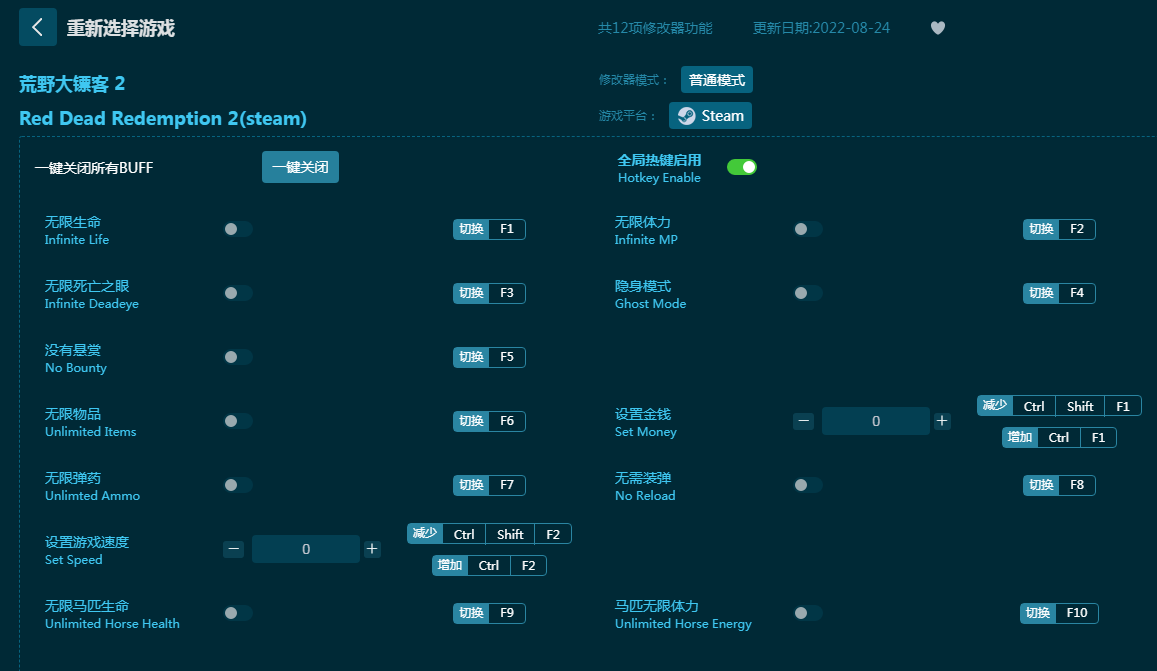
Task: Click the Set Money value field
Action: 875,421
